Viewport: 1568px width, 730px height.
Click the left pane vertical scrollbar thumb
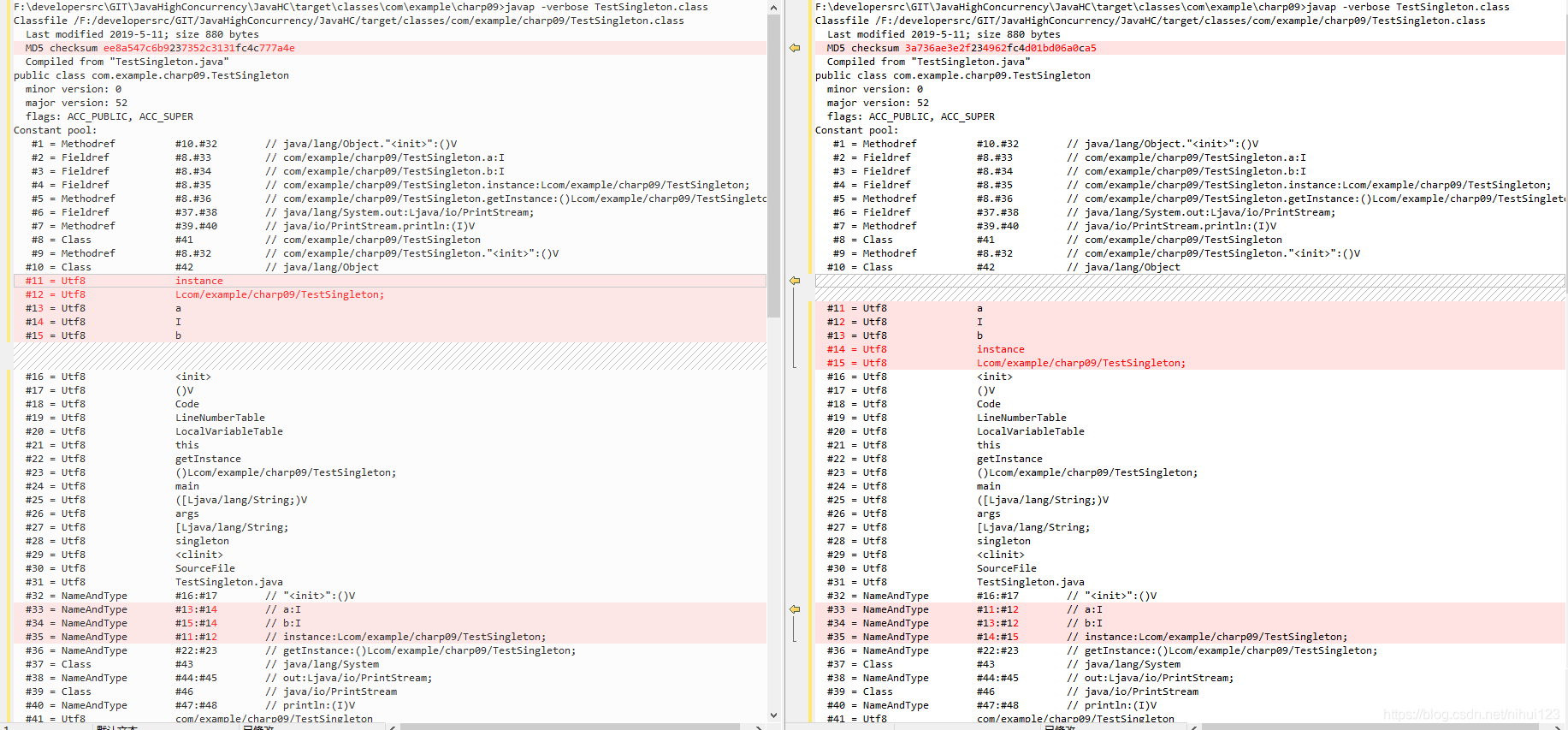[x=773, y=166]
